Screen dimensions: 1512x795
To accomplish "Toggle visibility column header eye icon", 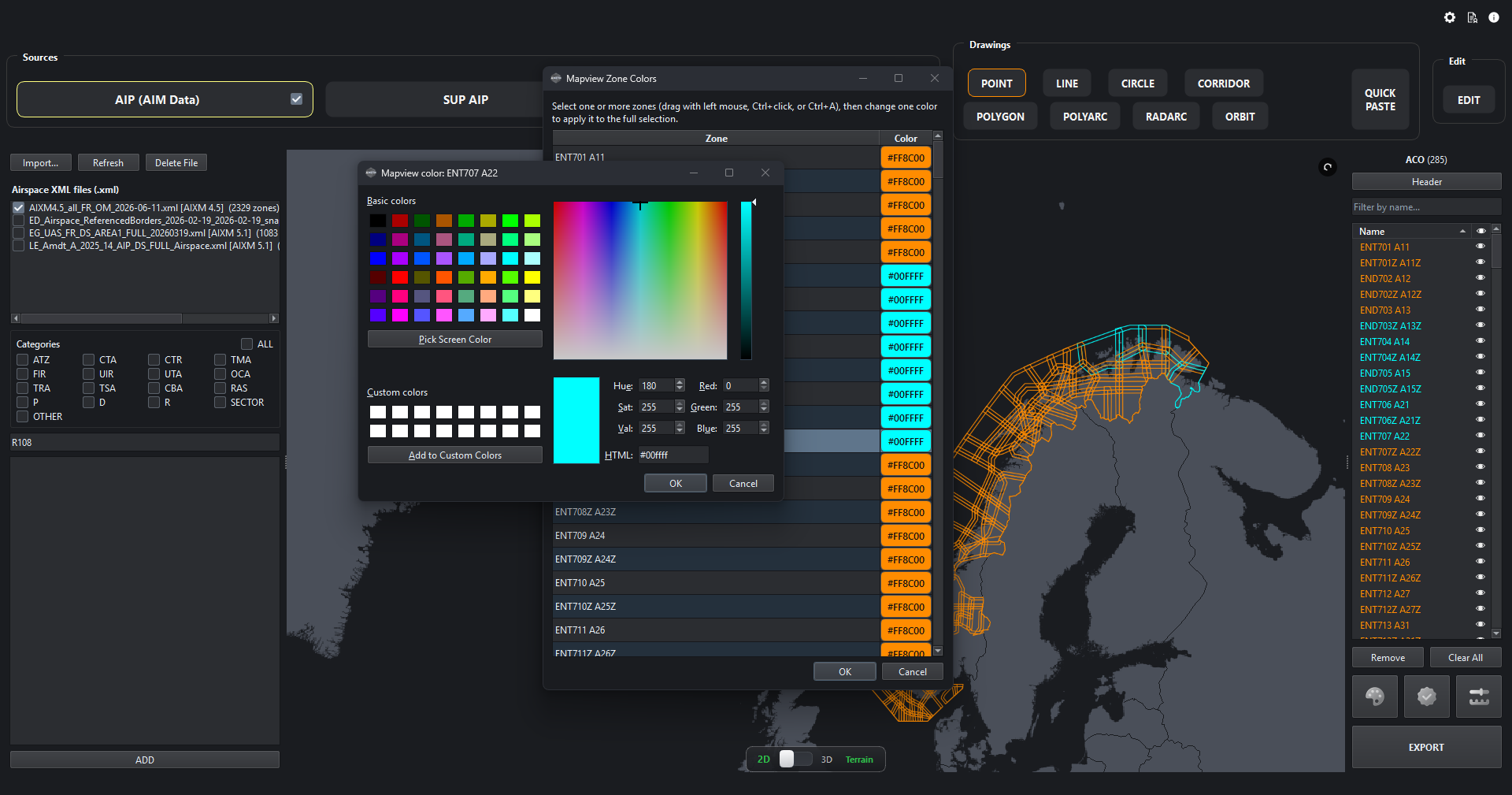I will tap(1481, 231).
